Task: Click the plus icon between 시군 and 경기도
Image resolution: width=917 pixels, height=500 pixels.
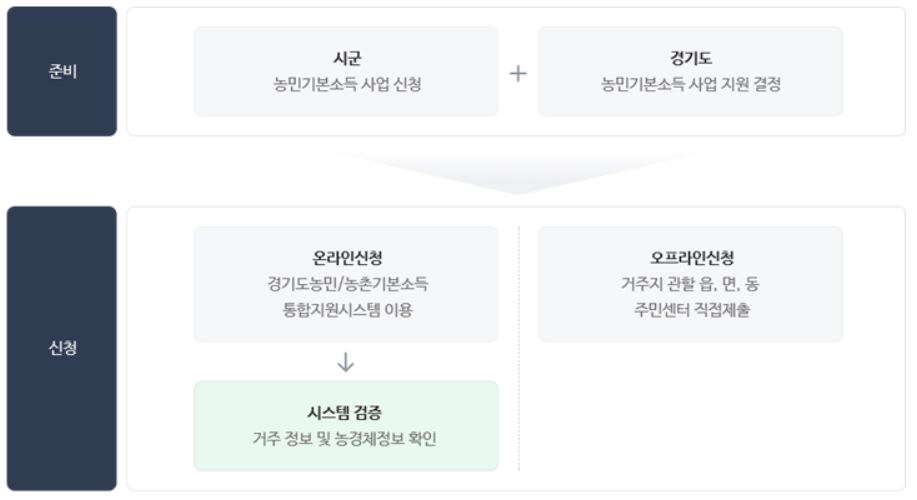Action: [x=518, y=73]
